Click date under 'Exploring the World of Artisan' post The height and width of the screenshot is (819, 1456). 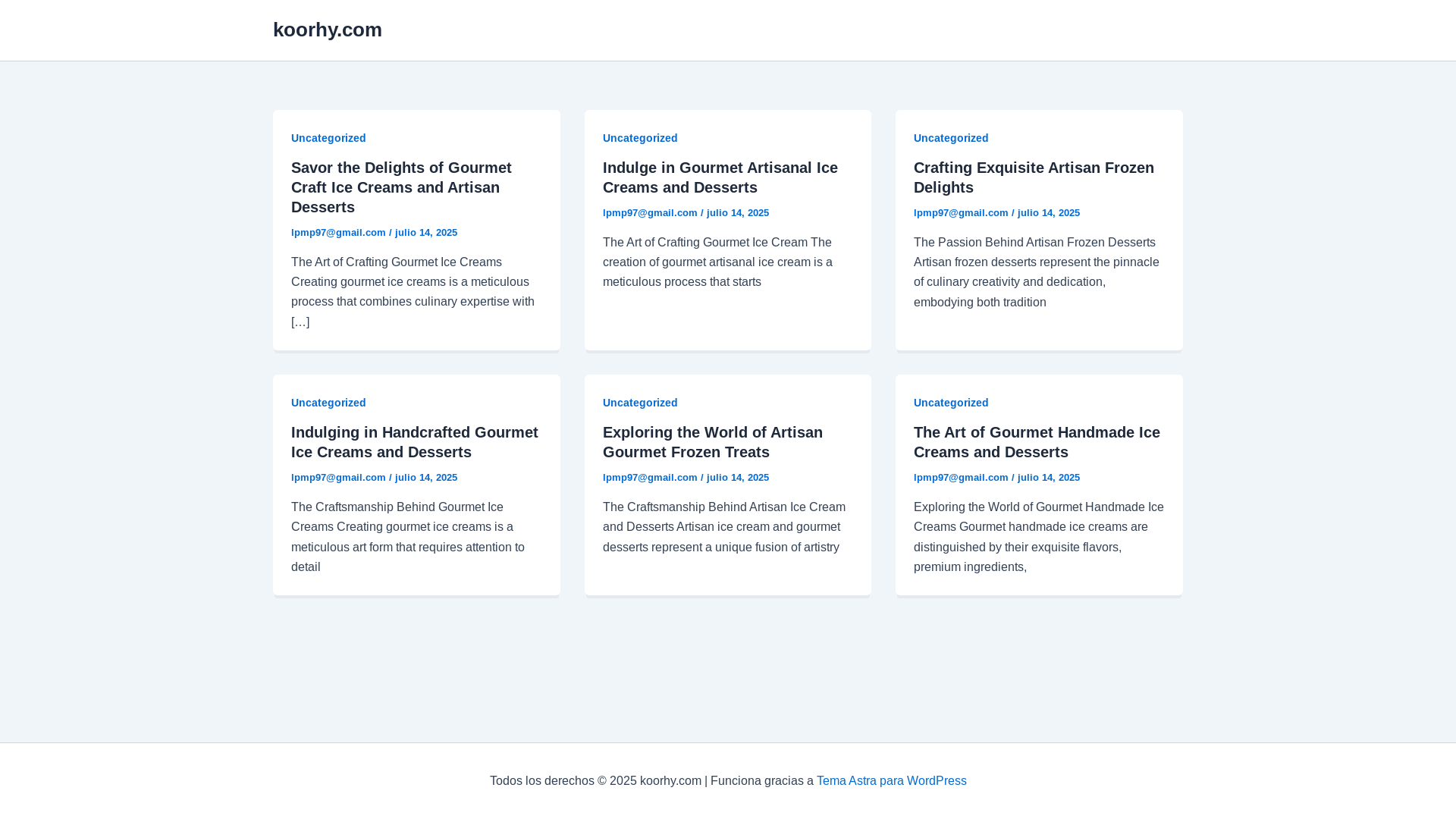738,478
